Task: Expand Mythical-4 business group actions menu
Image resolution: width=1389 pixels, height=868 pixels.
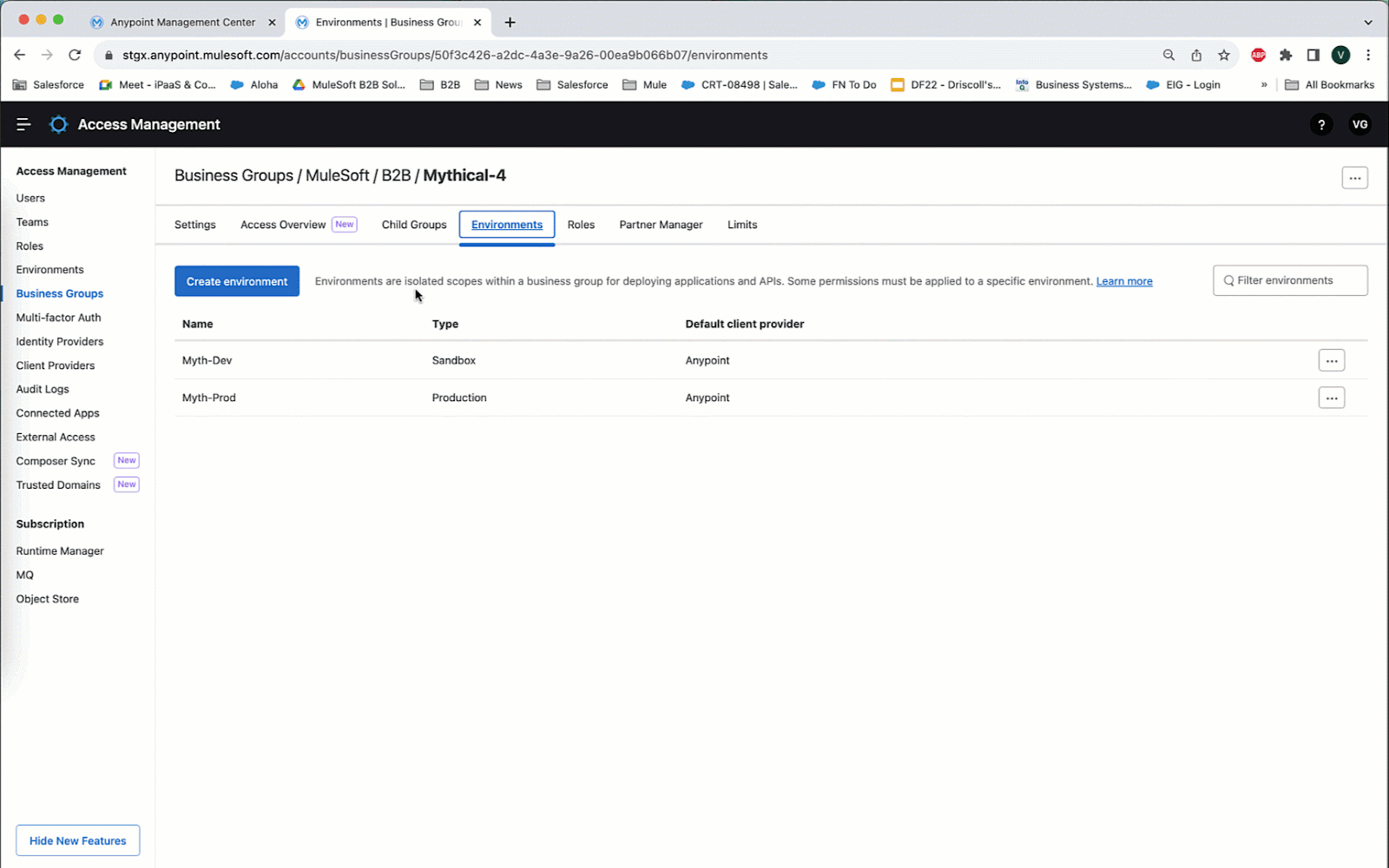Action: click(x=1354, y=178)
